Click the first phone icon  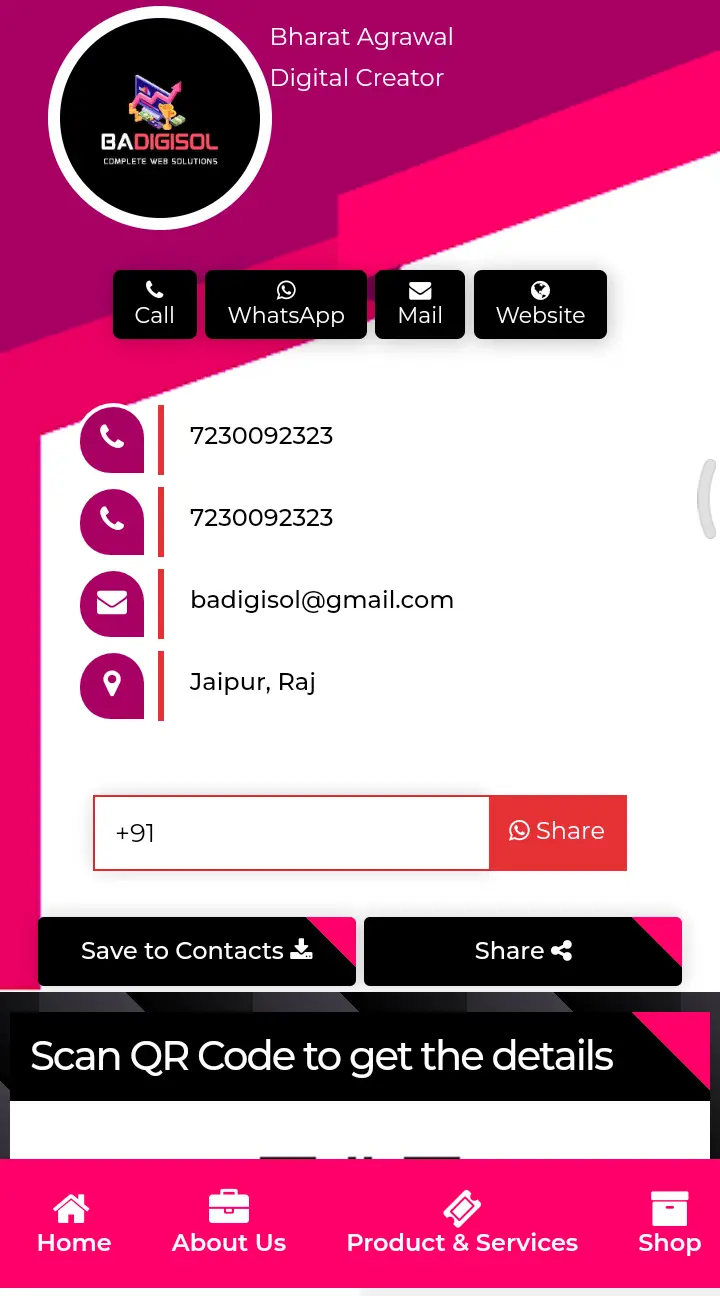112,439
